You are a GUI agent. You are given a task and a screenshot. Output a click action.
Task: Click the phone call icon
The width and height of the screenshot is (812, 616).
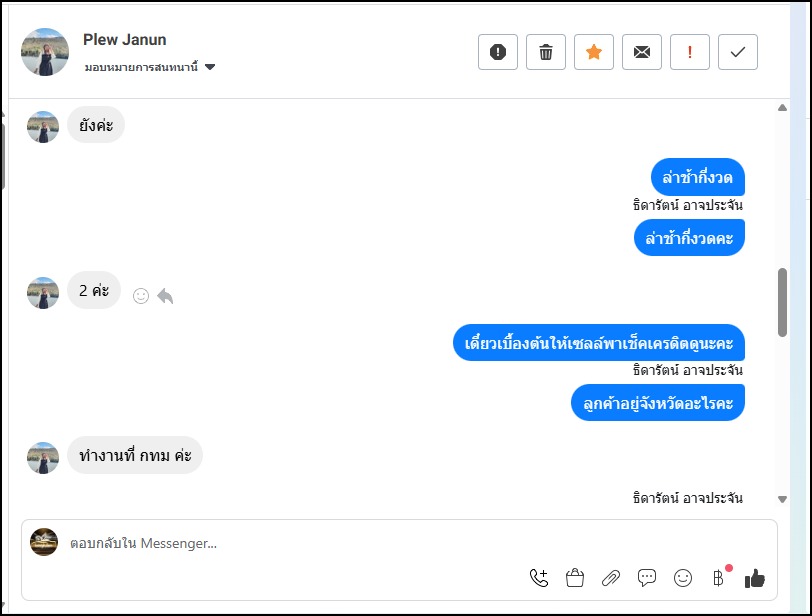click(x=539, y=577)
